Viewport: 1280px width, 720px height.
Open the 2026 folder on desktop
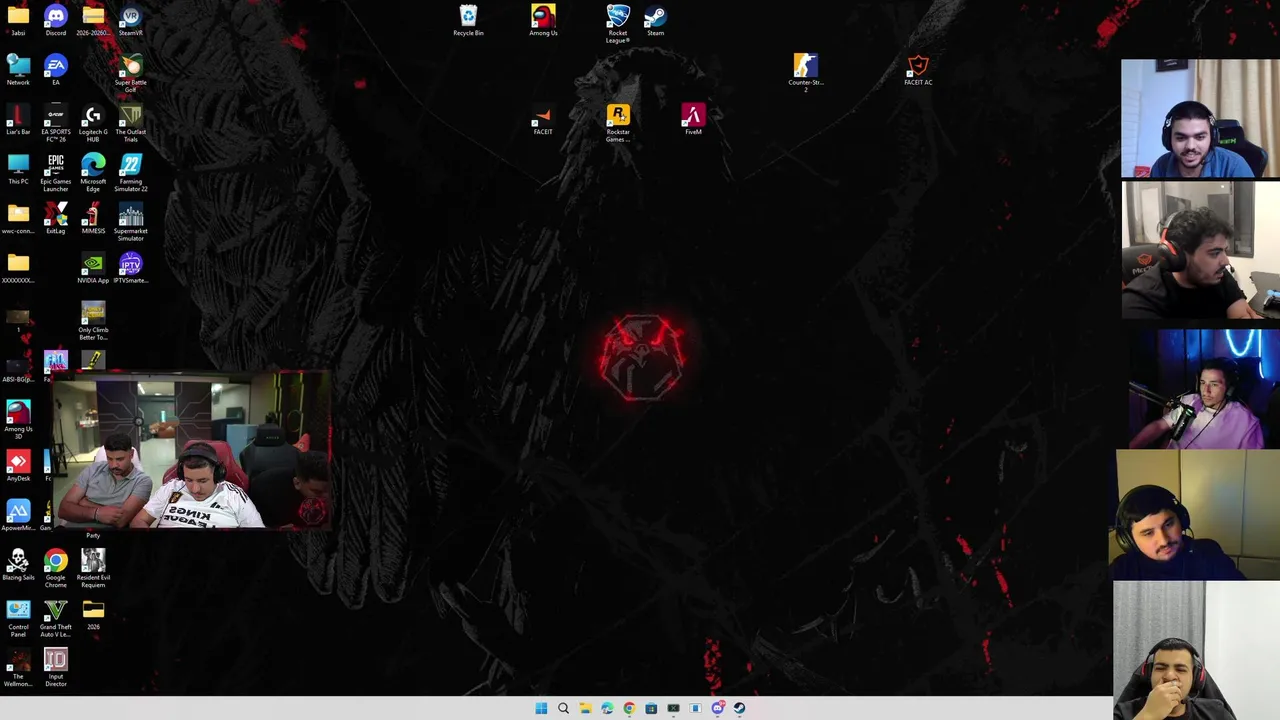tap(93, 615)
